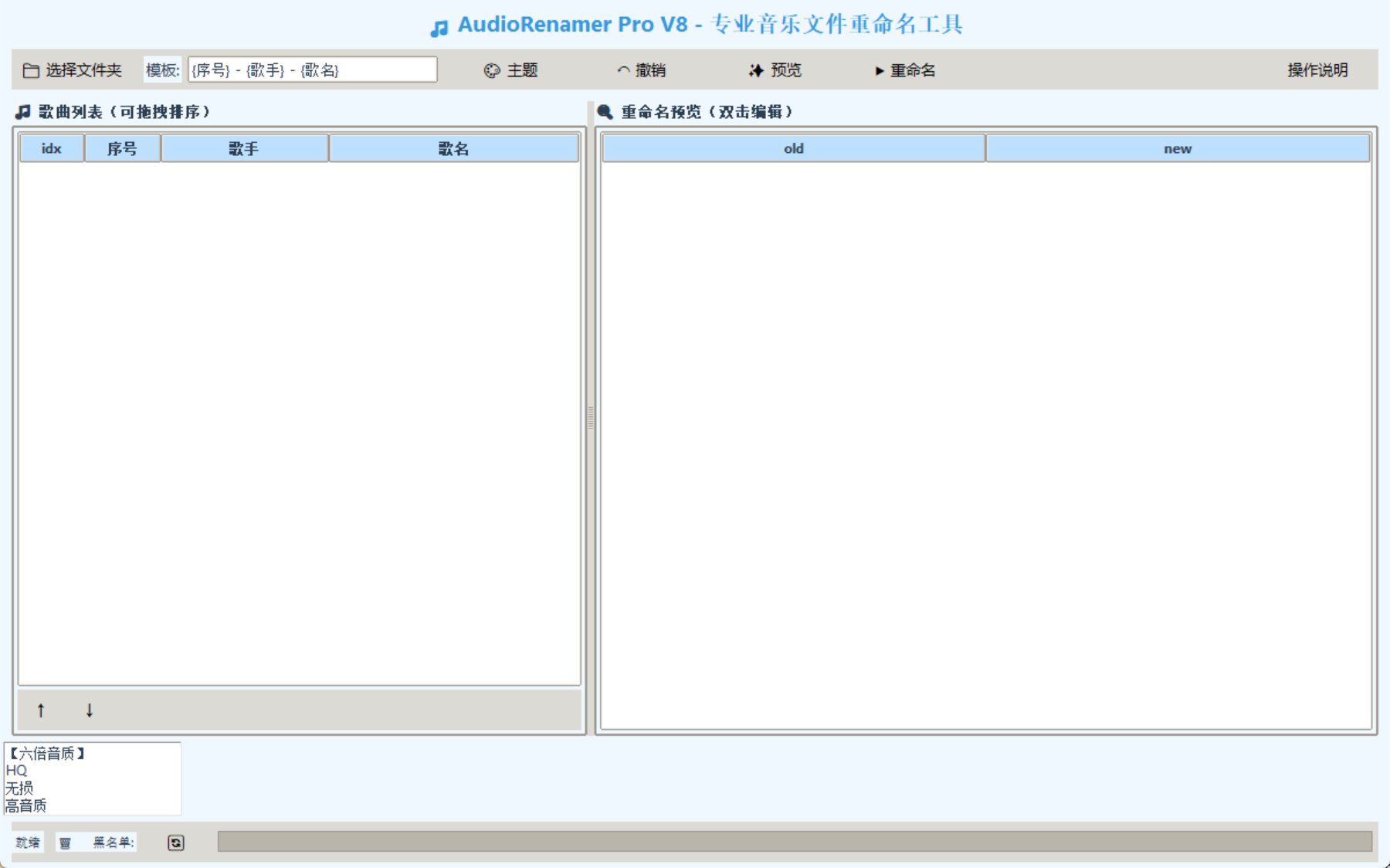Screen dimensions: 1390x868
Task: Open the 主题 theme switcher
Action: 512,70
